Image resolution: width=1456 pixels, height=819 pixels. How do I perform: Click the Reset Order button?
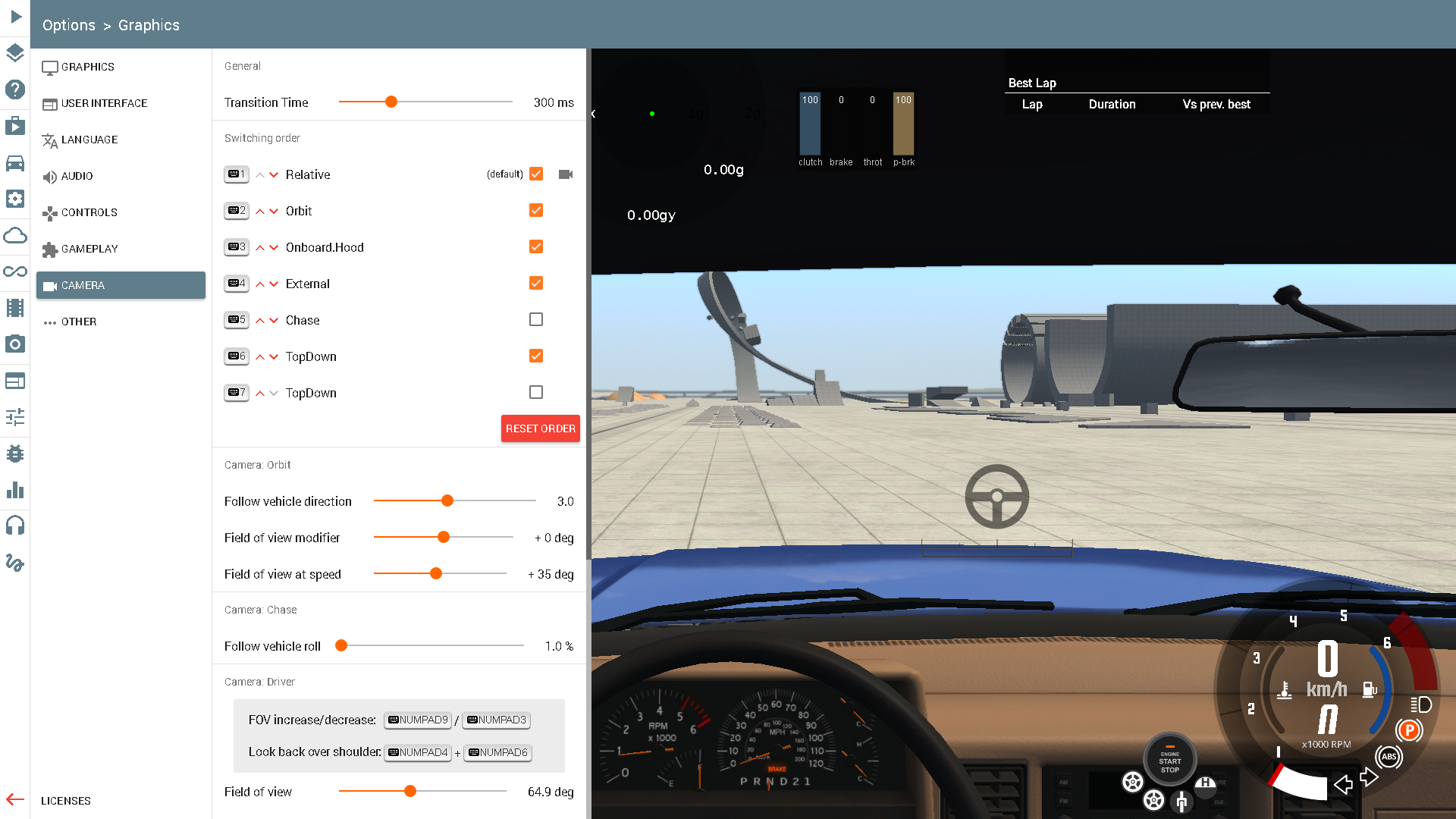click(540, 428)
